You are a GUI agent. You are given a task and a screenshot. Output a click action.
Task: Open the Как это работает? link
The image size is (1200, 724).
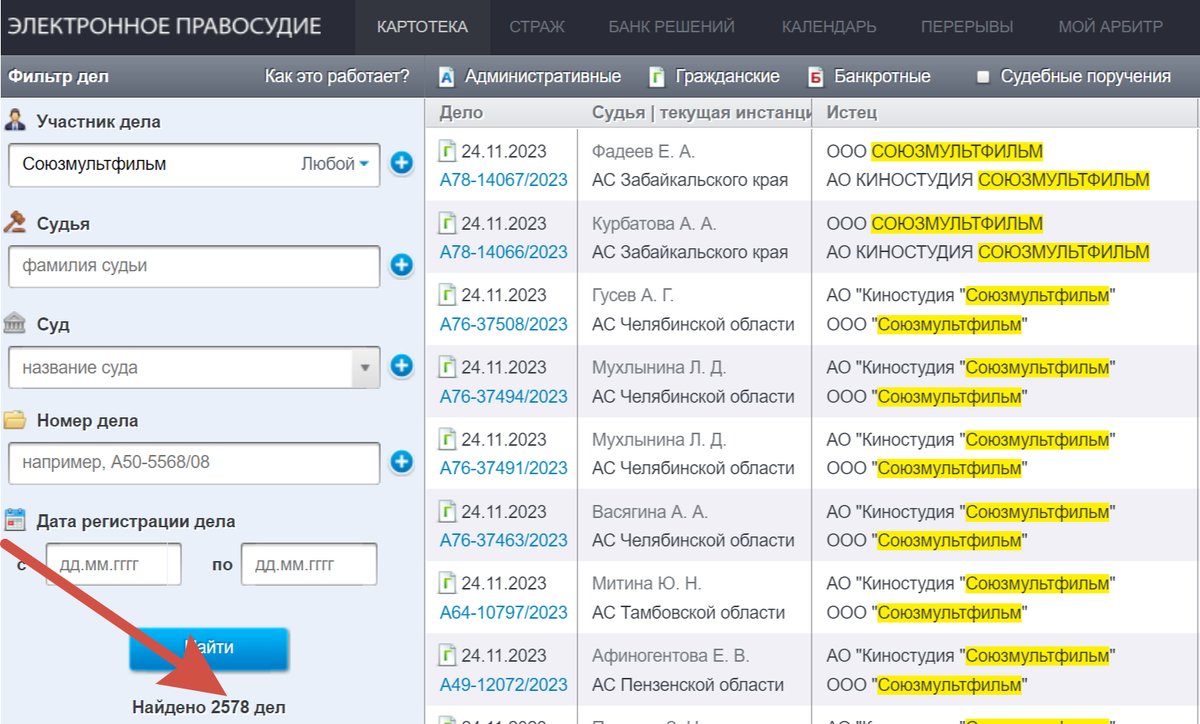pos(337,76)
